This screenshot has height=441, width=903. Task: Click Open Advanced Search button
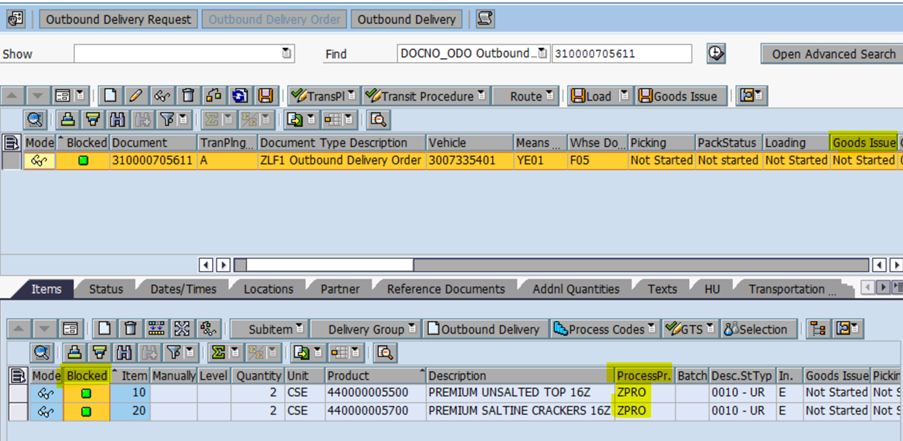click(x=832, y=54)
